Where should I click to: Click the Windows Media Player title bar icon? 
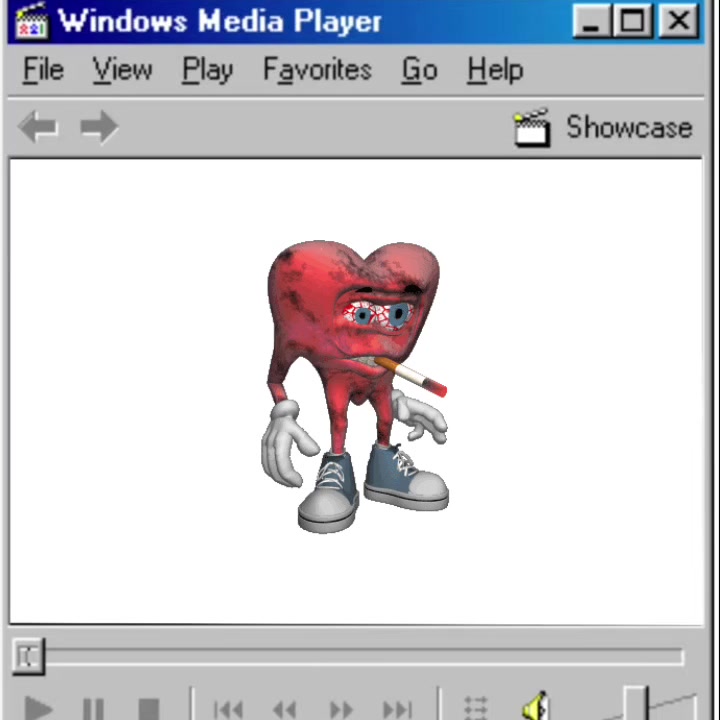click(31, 22)
